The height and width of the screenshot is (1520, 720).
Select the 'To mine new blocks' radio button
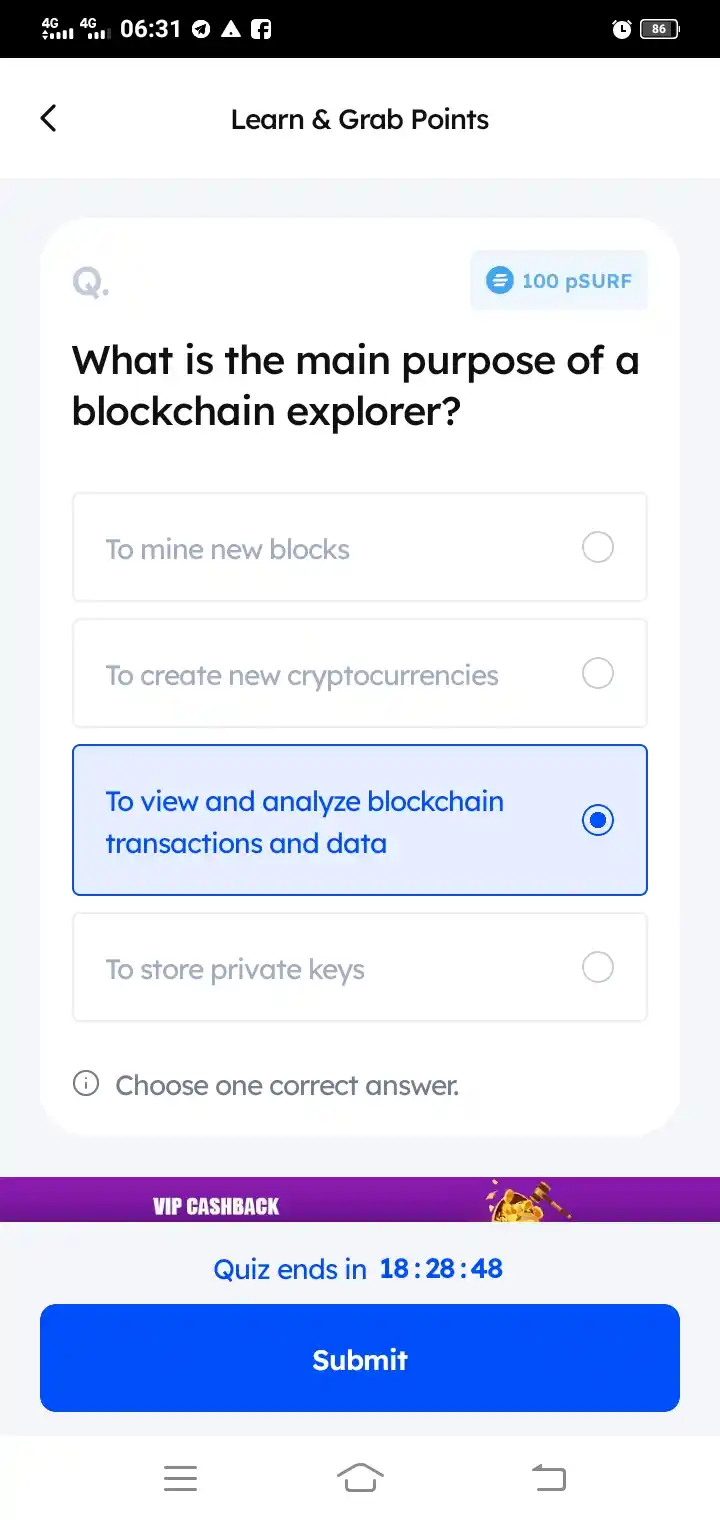pos(598,547)
